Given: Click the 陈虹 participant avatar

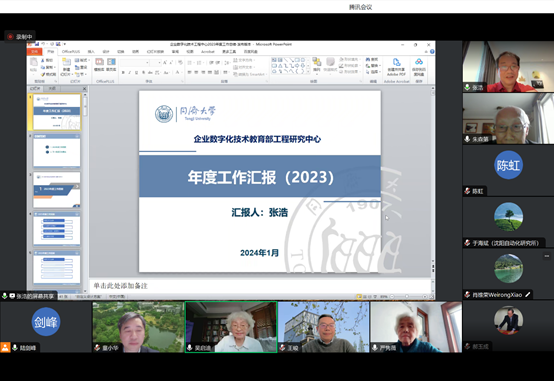Looking at the screenshot, I should [508, 165].
